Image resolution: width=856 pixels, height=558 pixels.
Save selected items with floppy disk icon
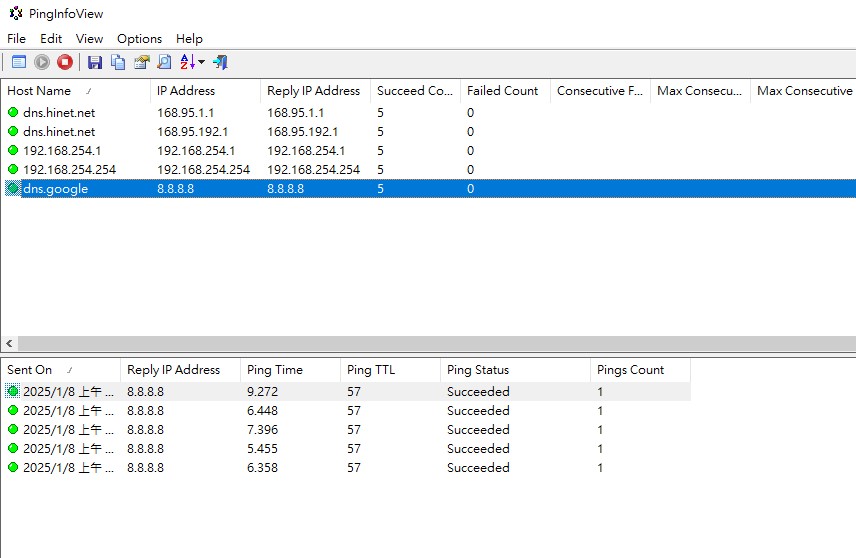[95, 62]
